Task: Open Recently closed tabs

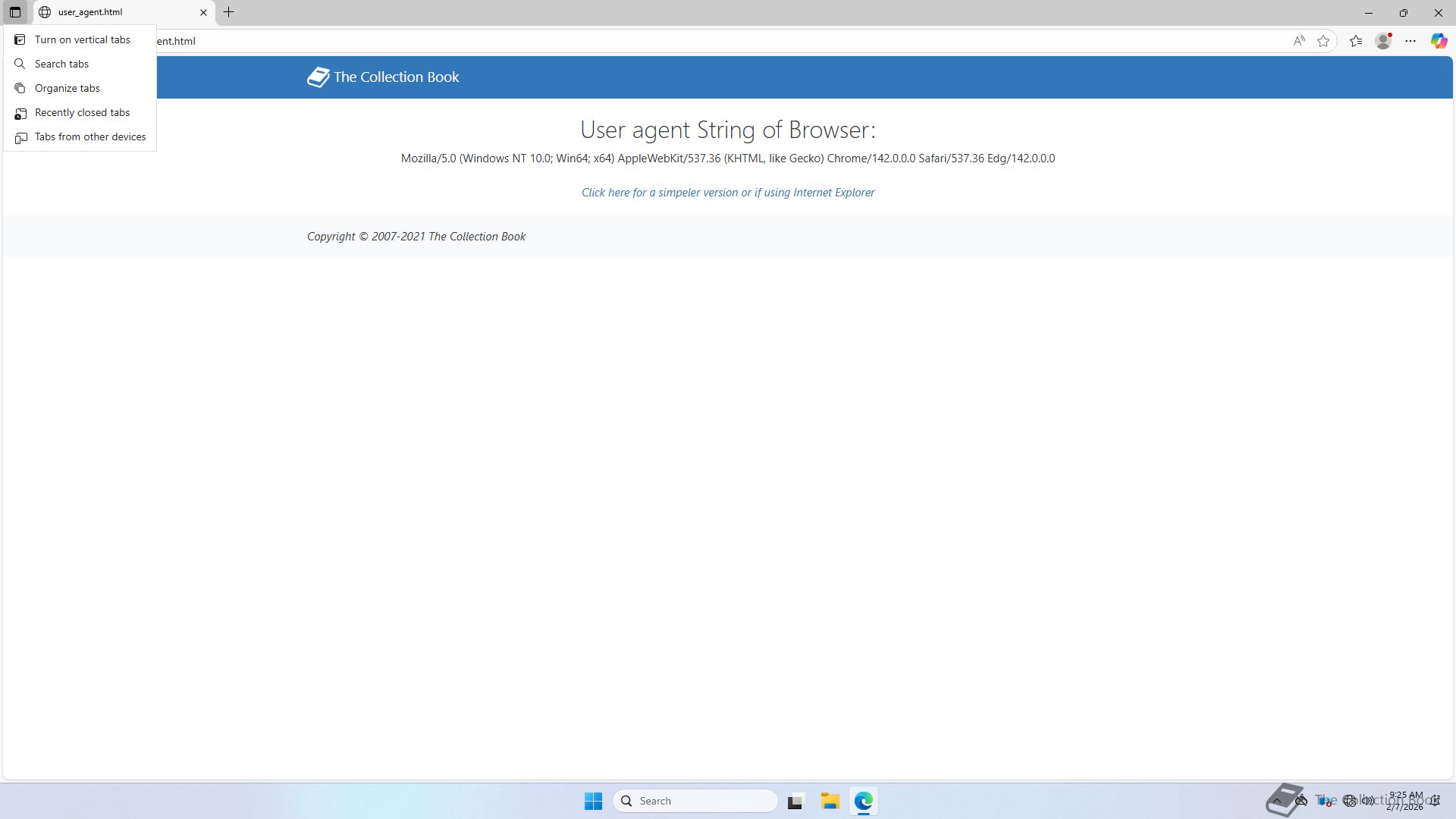Action: click(82, 112)
